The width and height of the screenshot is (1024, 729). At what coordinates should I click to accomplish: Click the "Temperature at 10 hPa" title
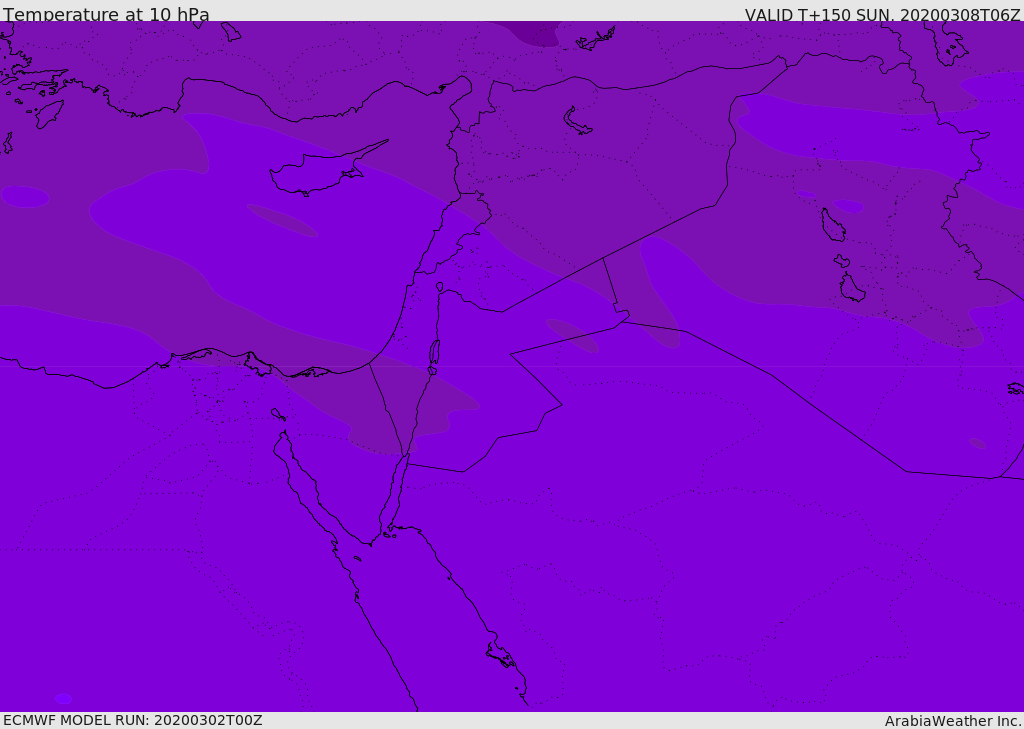(106, 14)
